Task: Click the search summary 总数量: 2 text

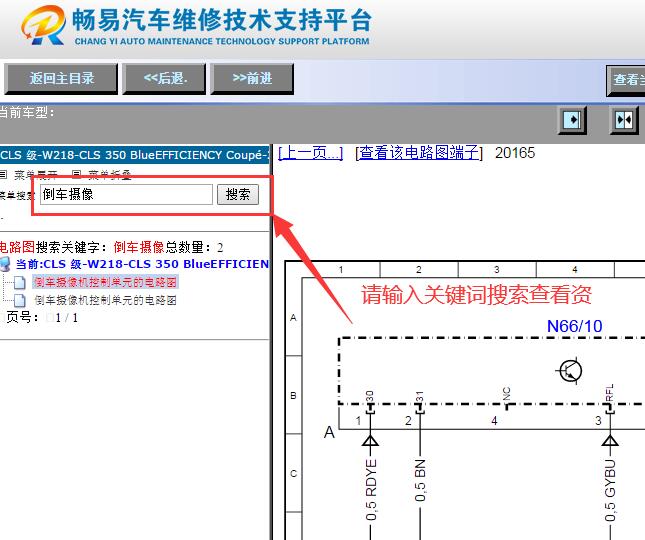Action: pos(195,247)
